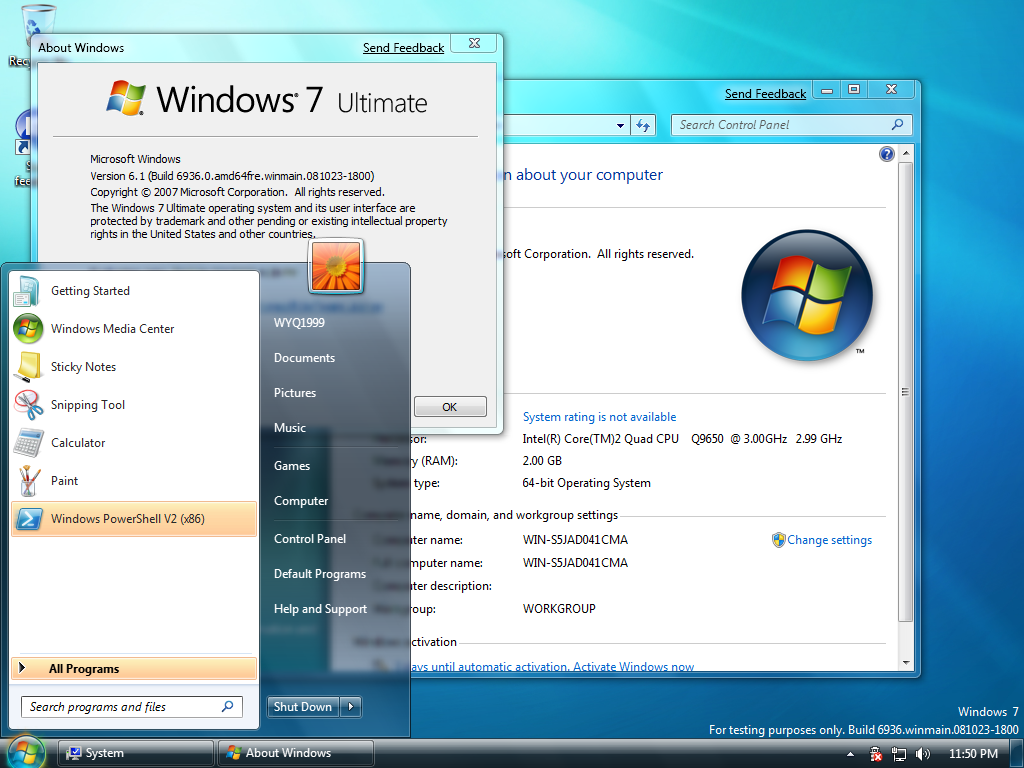The width and height of the screenshot is (1024, 768).
Task: Open Calculator from Start menu
Action: (134, 442)
